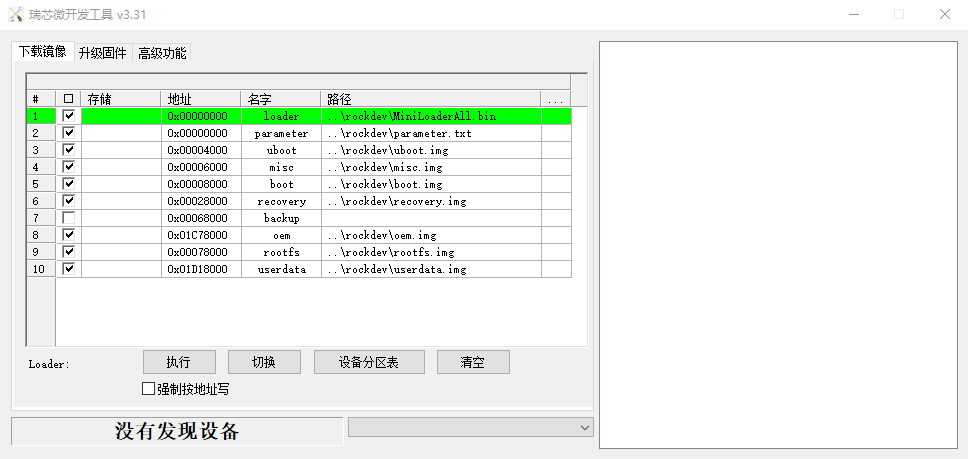
Task: Select the MiniLoaderAll.bin path cell
Action: [x=431, y=116]
